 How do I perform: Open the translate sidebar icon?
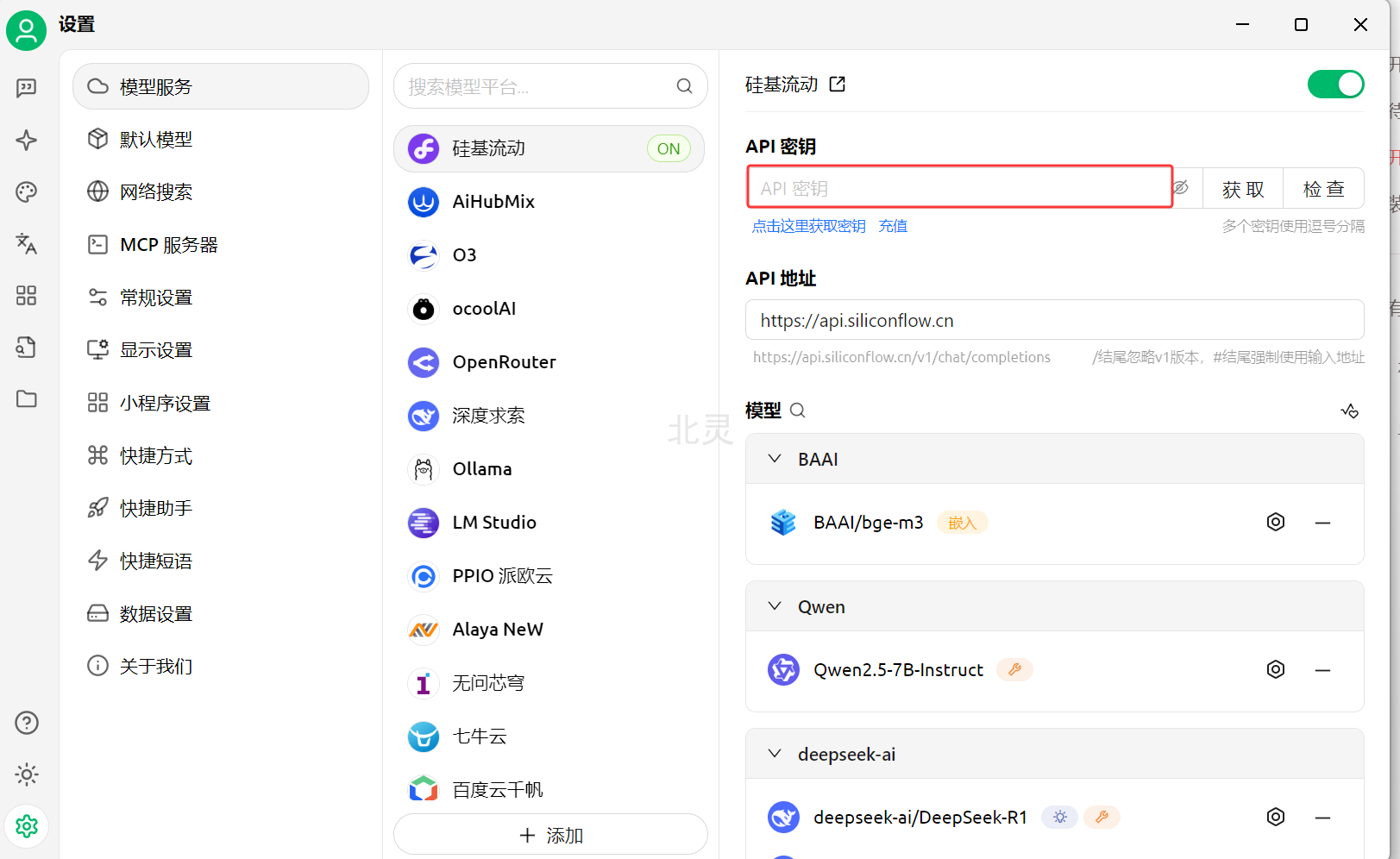coord(27,243)
